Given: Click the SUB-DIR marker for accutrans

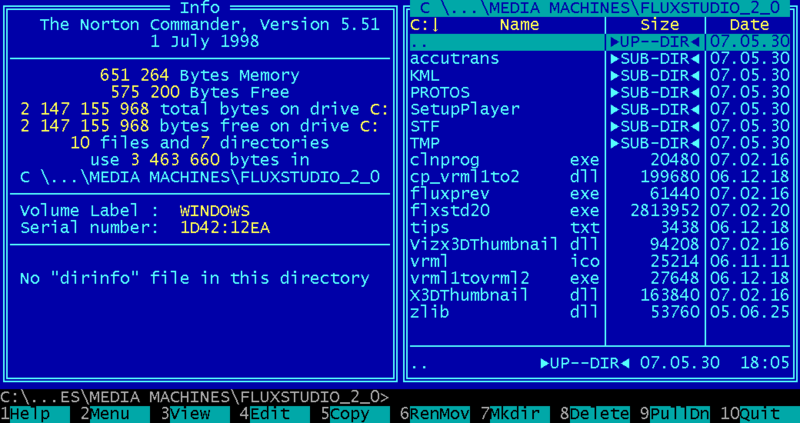Looking at the screenshot, I should tap(655, 59).
